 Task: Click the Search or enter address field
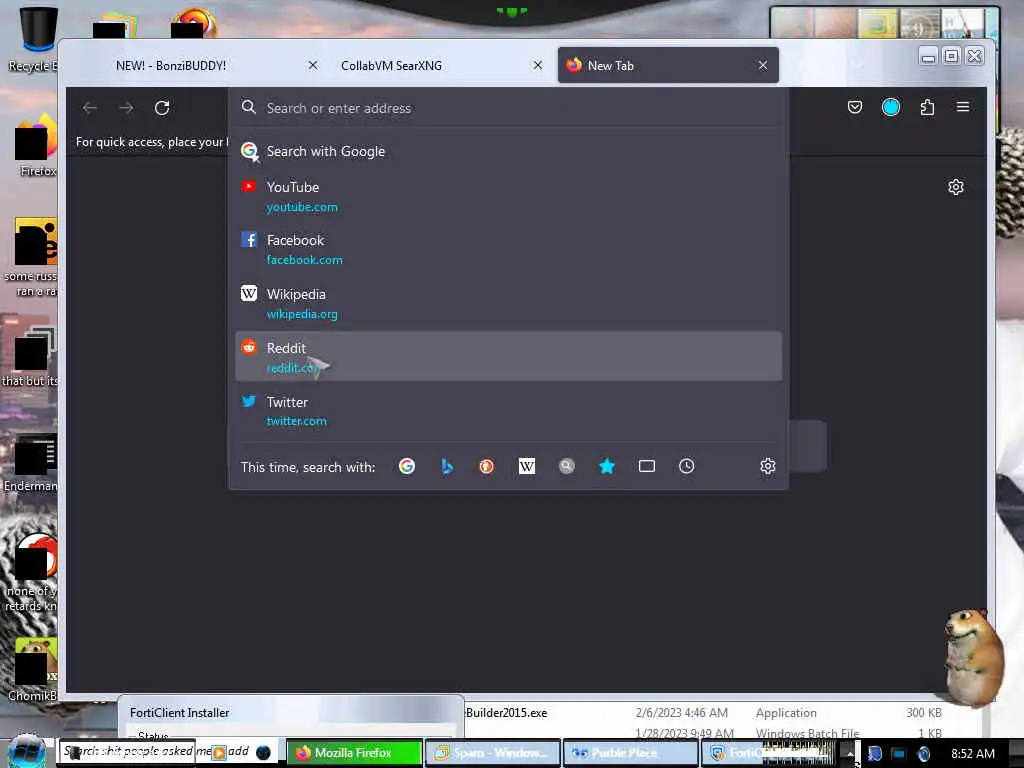(x=508, y=108)
